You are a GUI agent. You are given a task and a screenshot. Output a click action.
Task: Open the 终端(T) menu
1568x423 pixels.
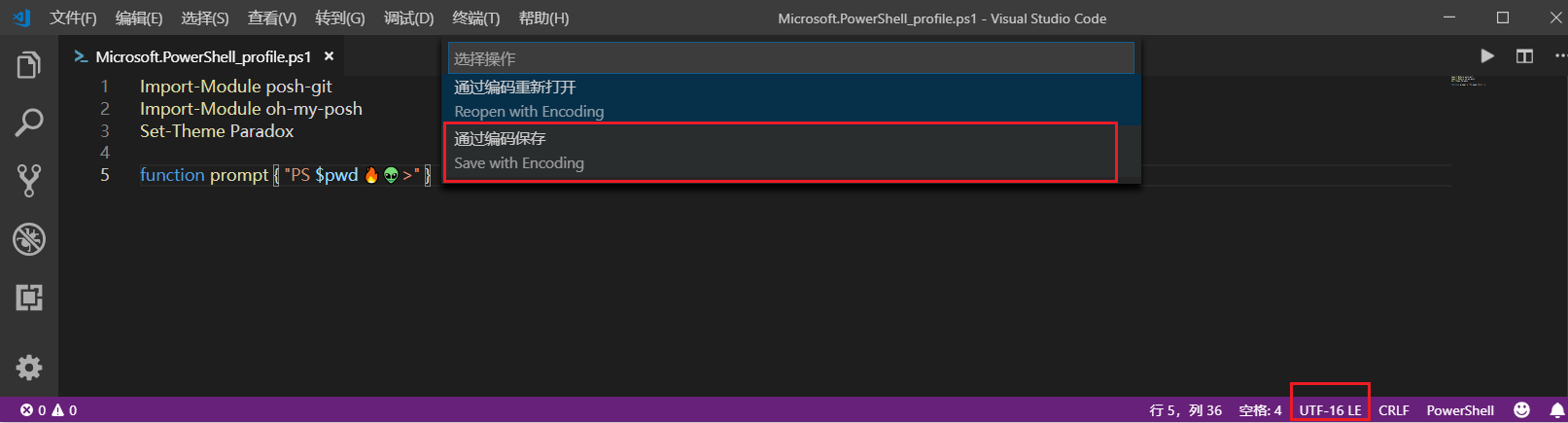click(476, 18)
